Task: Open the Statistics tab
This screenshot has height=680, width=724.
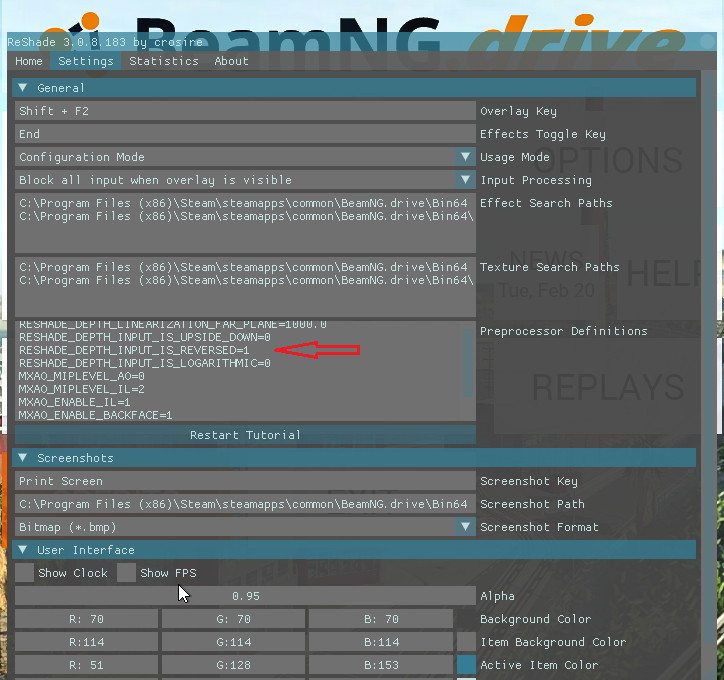Action: click(163, 61)
